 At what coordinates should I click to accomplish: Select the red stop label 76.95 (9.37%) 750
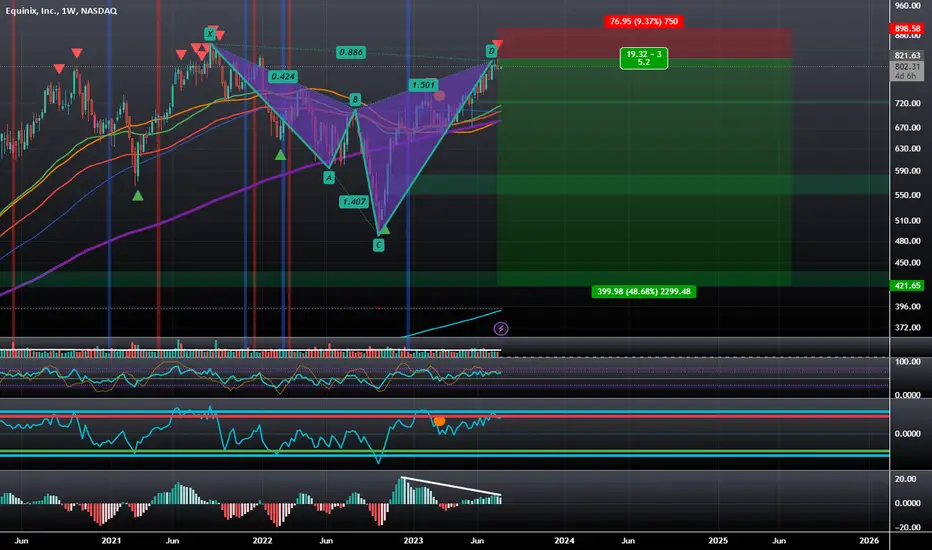[x=644, y=21]
